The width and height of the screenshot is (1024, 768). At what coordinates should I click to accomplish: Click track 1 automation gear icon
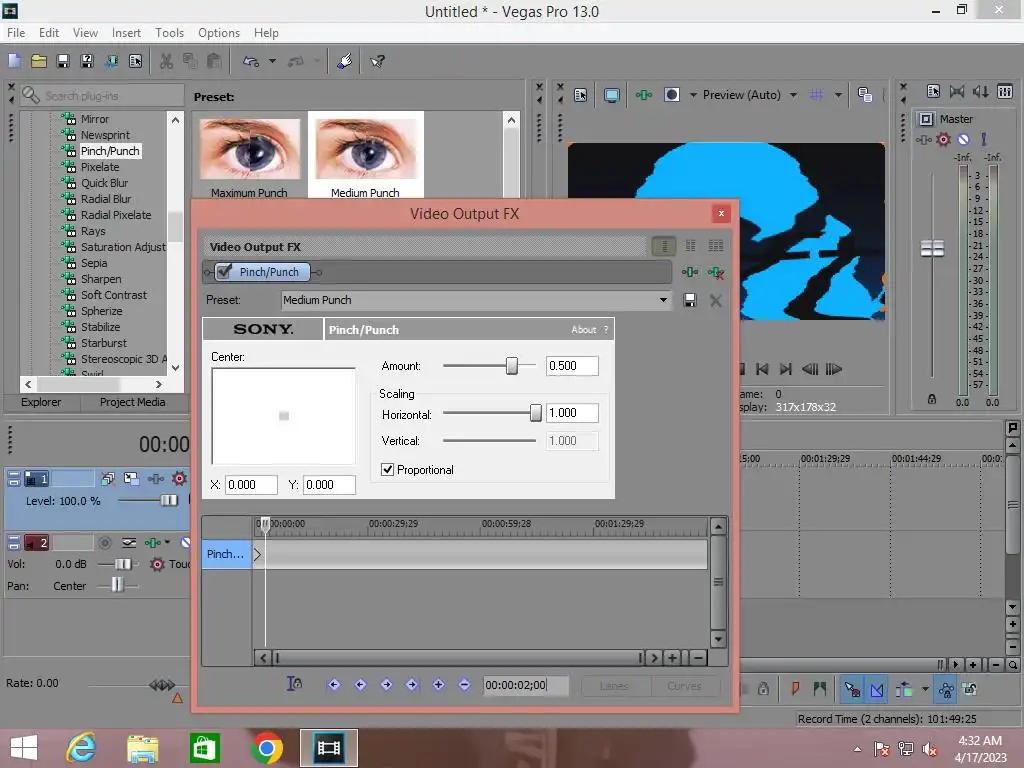[179, 479]
